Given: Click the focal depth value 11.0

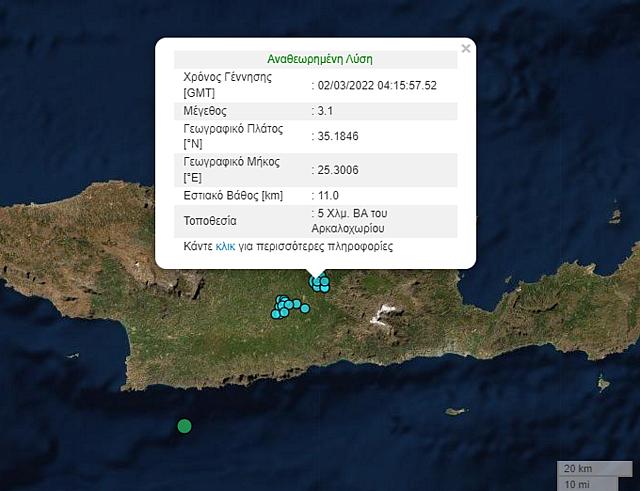Looking at the screenshot, I should click(329, 194).
